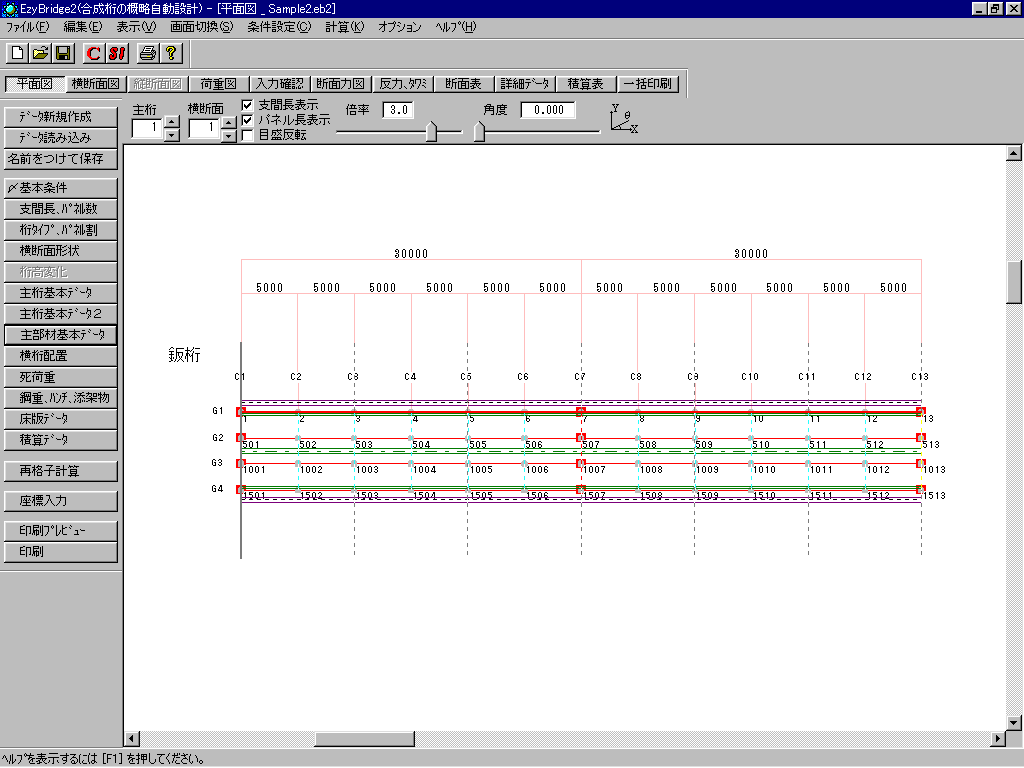Increase 主桁 value with up arrow
The width and height of the screenshot is (1024, 768).
click(x=172, y=121)
